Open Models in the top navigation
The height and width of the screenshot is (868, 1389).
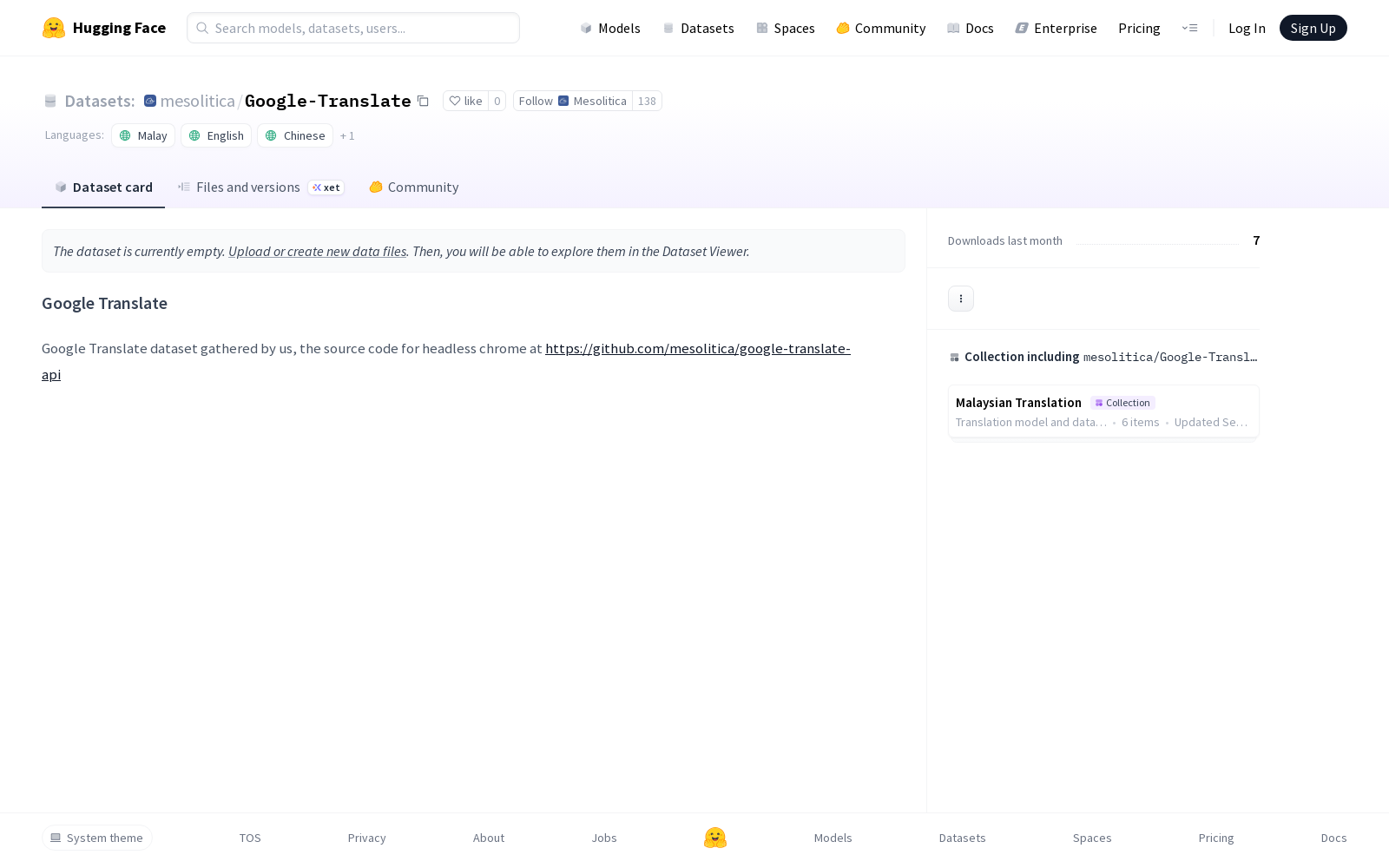pos(610,28)
